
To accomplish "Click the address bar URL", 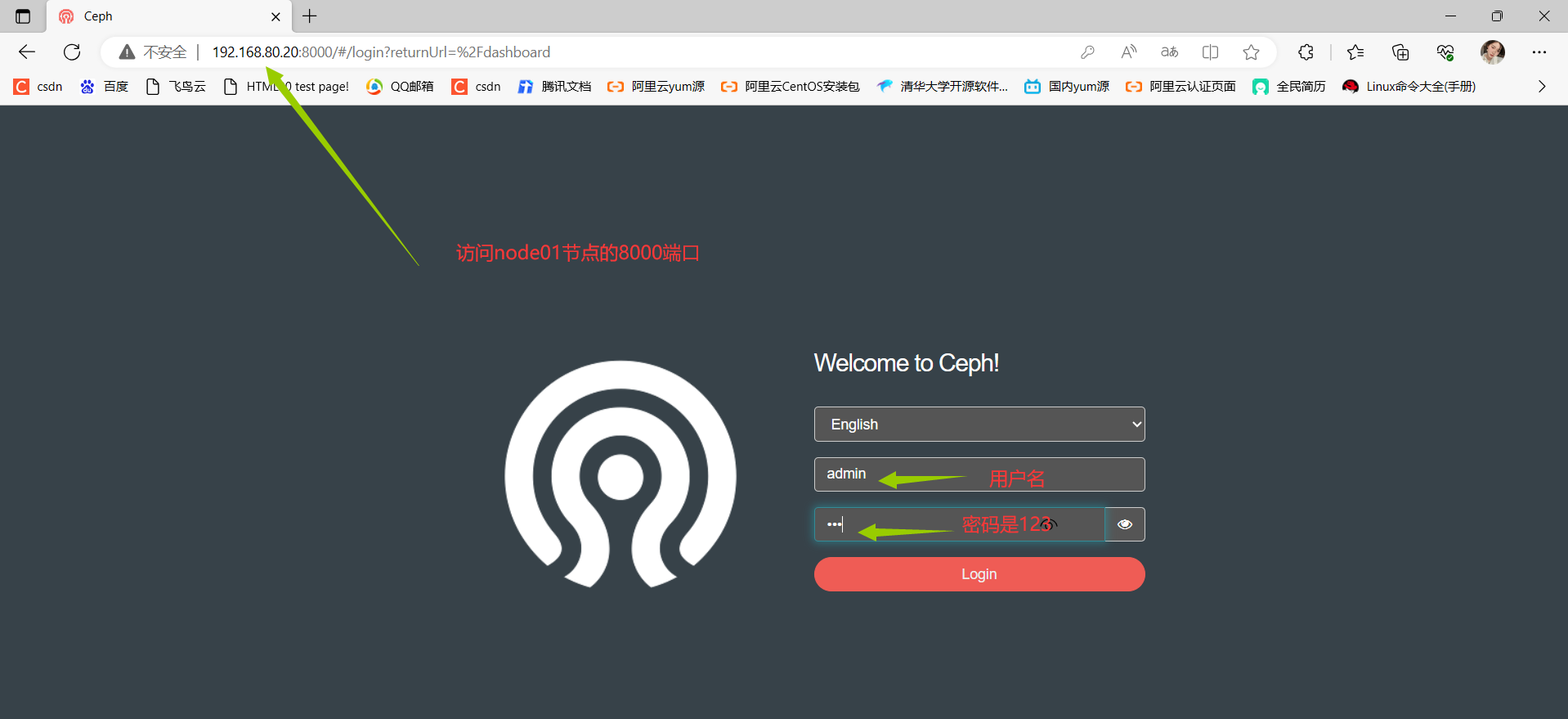I will point(381,52).
